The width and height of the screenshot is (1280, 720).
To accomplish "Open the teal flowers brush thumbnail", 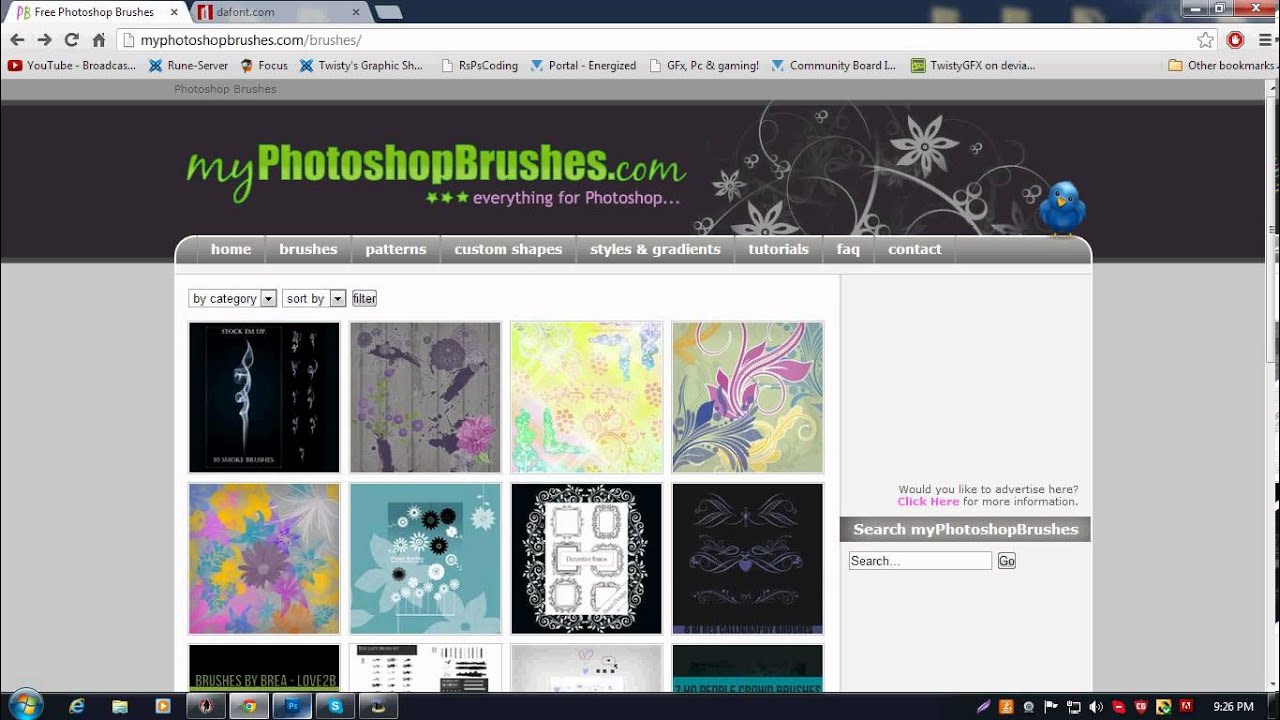I will (x=425, y=558).
